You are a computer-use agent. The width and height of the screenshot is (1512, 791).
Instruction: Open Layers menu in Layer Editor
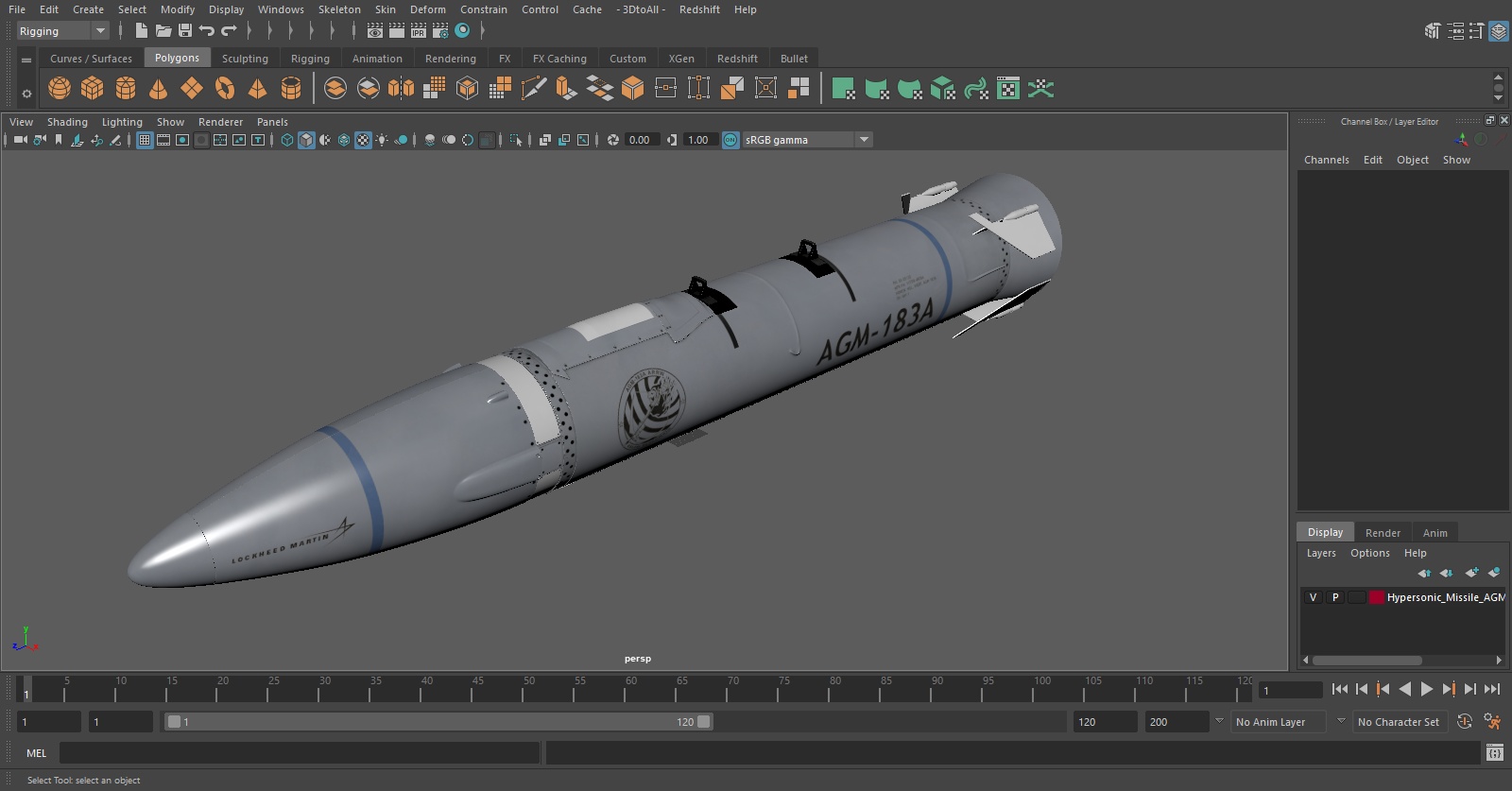[1321, 553]
